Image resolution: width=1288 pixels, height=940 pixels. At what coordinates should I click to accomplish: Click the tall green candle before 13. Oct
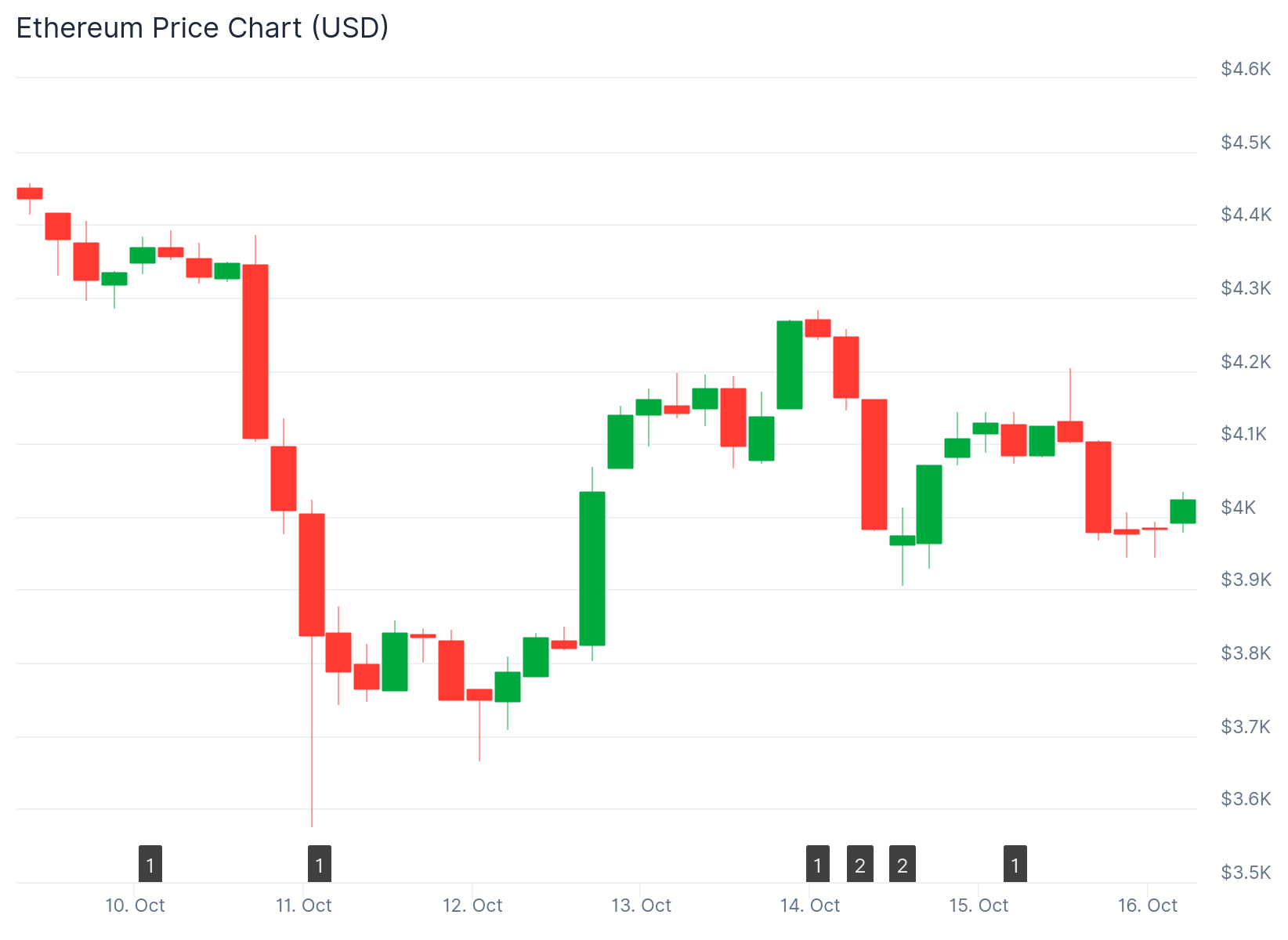click(x=592, y=568)
